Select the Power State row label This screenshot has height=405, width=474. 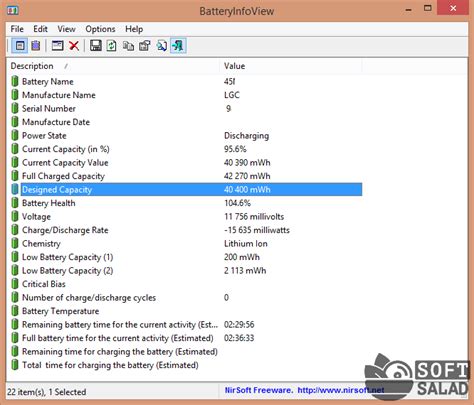coord(44,135)
